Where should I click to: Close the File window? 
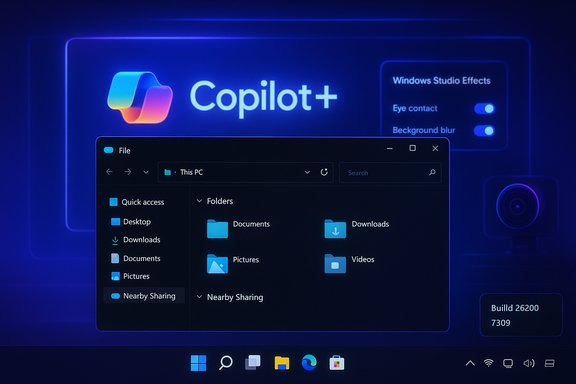pyautogui.click(x=435, y=148)
